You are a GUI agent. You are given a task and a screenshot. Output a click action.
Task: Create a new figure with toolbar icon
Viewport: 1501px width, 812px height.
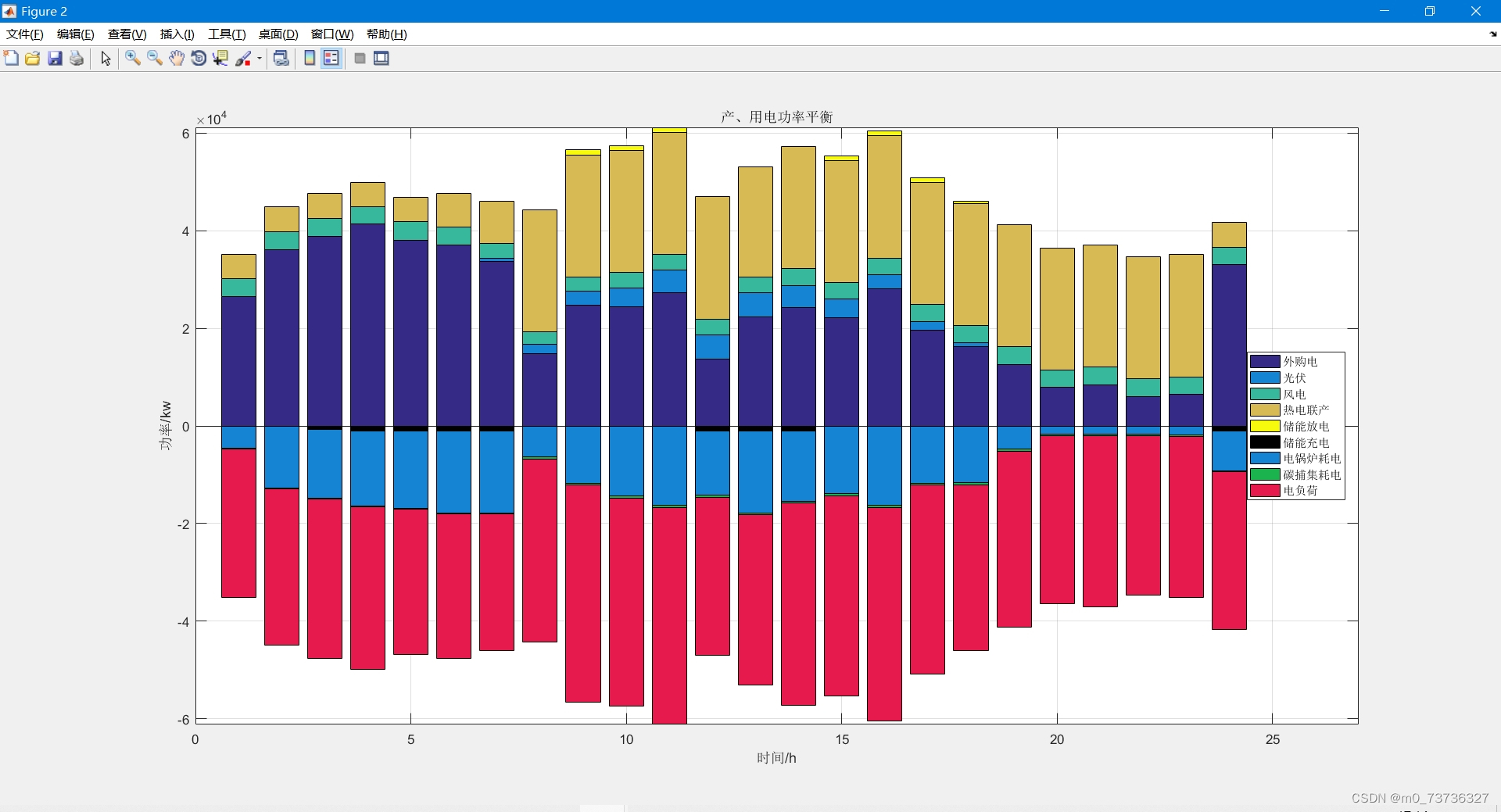[x=11, y=59]
